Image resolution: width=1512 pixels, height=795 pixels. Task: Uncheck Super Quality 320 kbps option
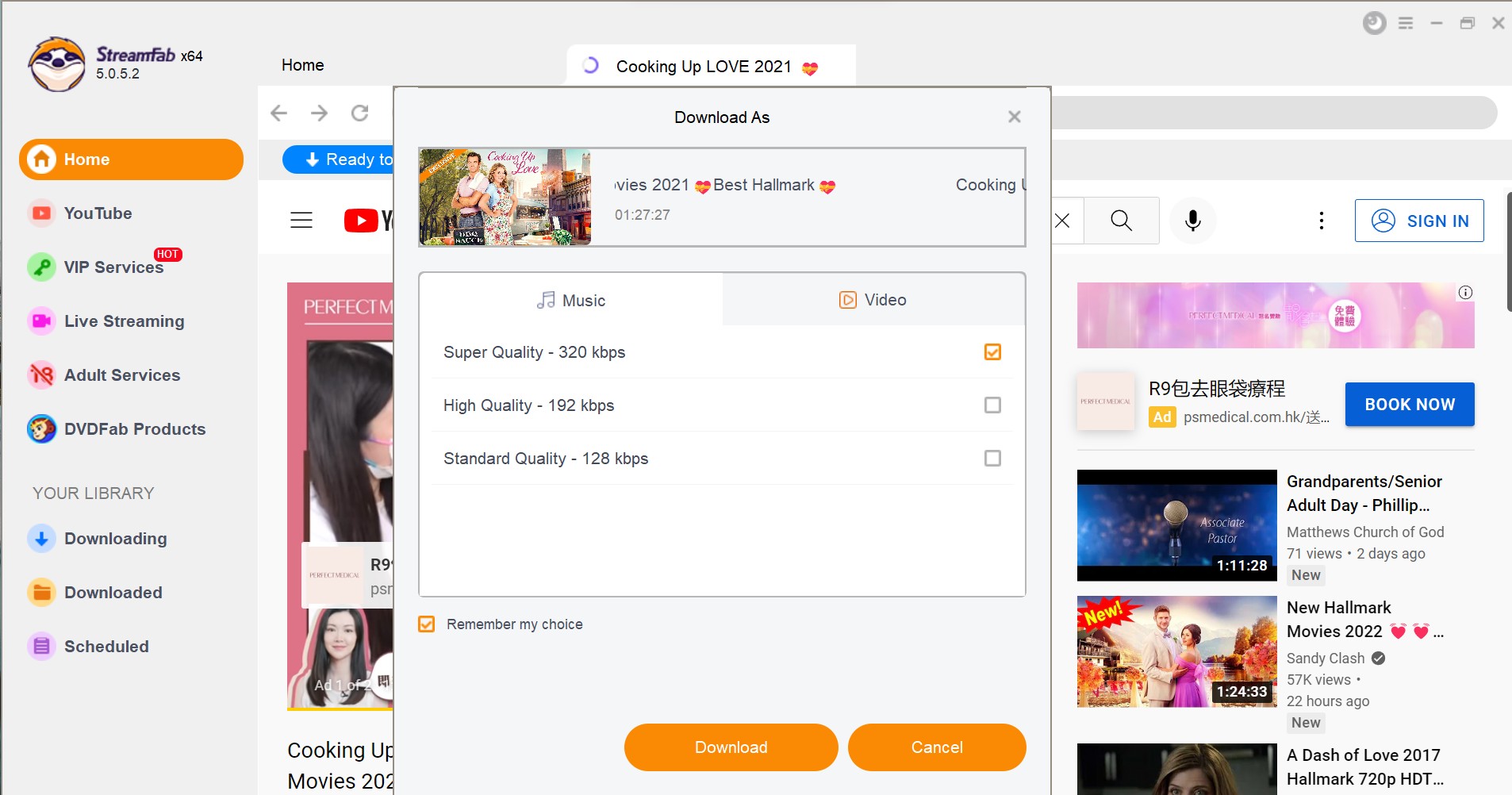[992, 352]
